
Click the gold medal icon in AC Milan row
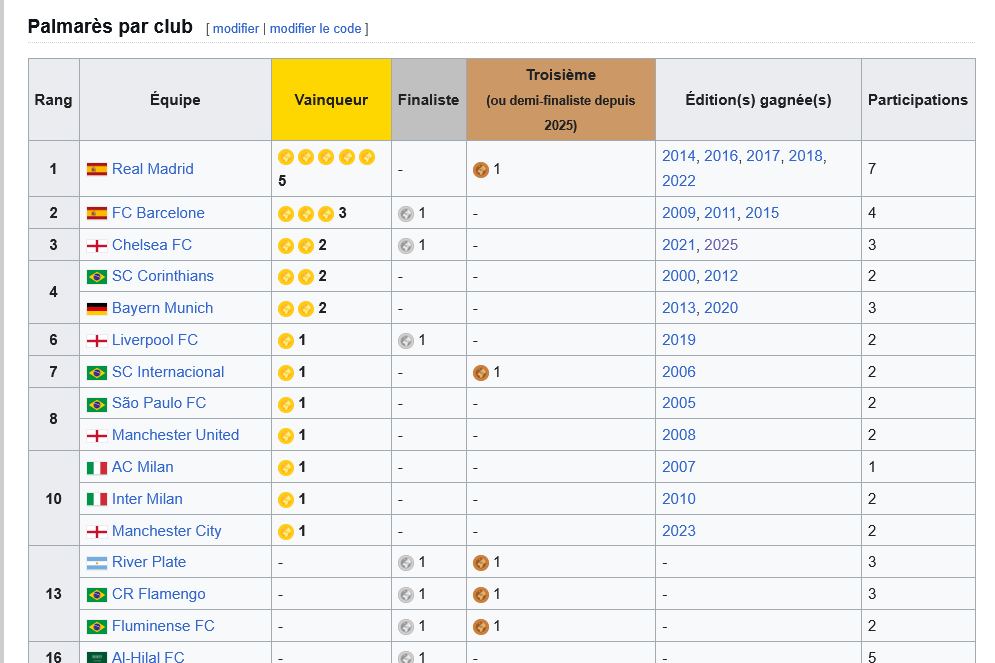(x=286, y=468)
